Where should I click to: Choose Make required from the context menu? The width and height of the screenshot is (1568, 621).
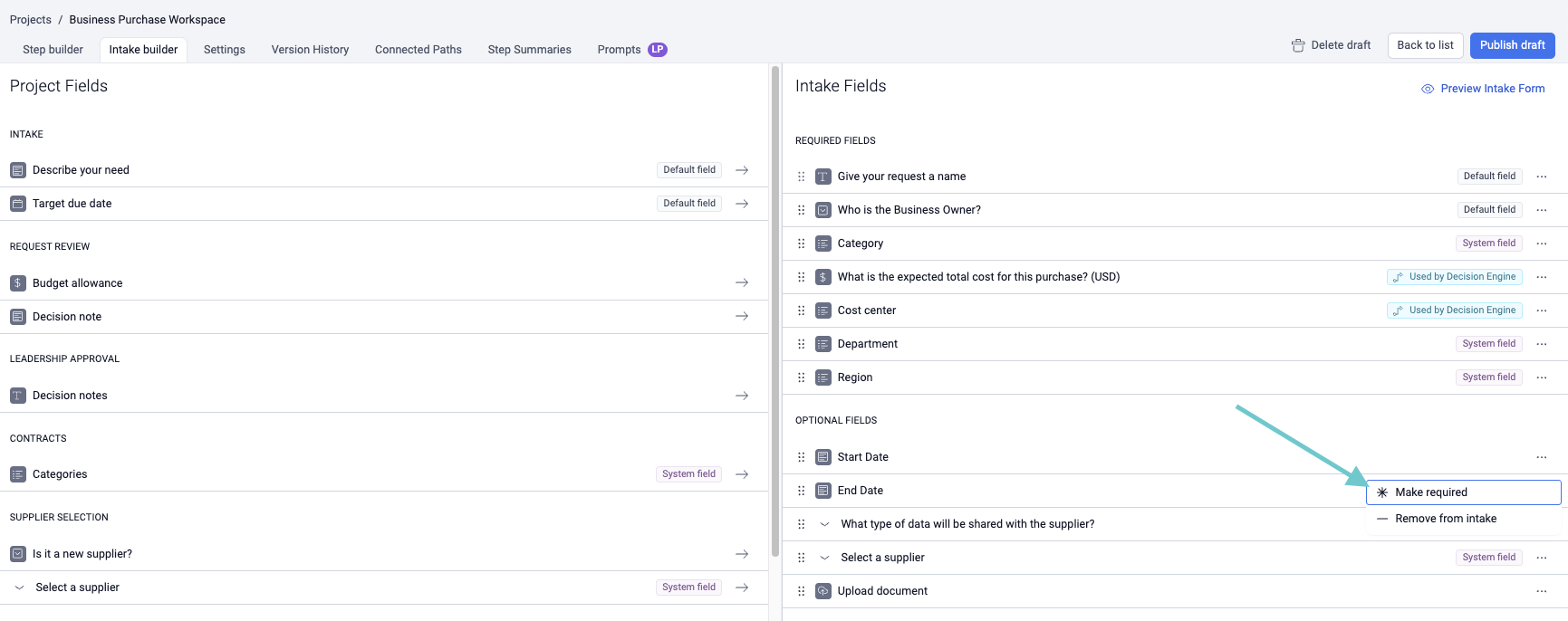pyautogui.click(x=1430, y=492)
